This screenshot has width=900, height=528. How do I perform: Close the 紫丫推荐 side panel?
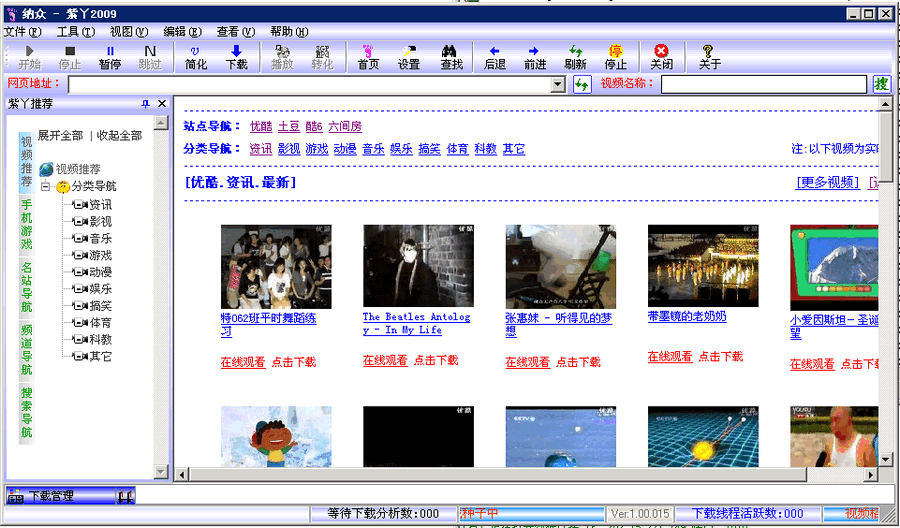[x=162, y=104]
